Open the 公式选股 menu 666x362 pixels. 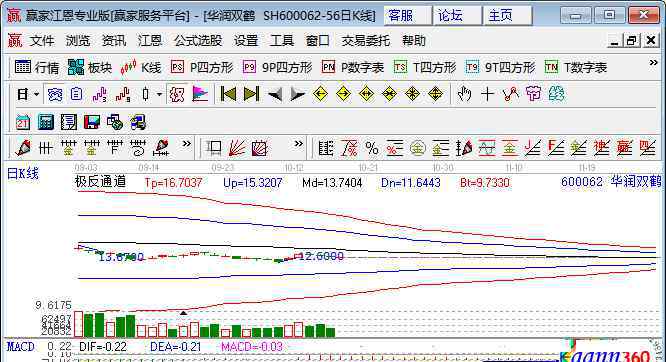tap(198, 41)
